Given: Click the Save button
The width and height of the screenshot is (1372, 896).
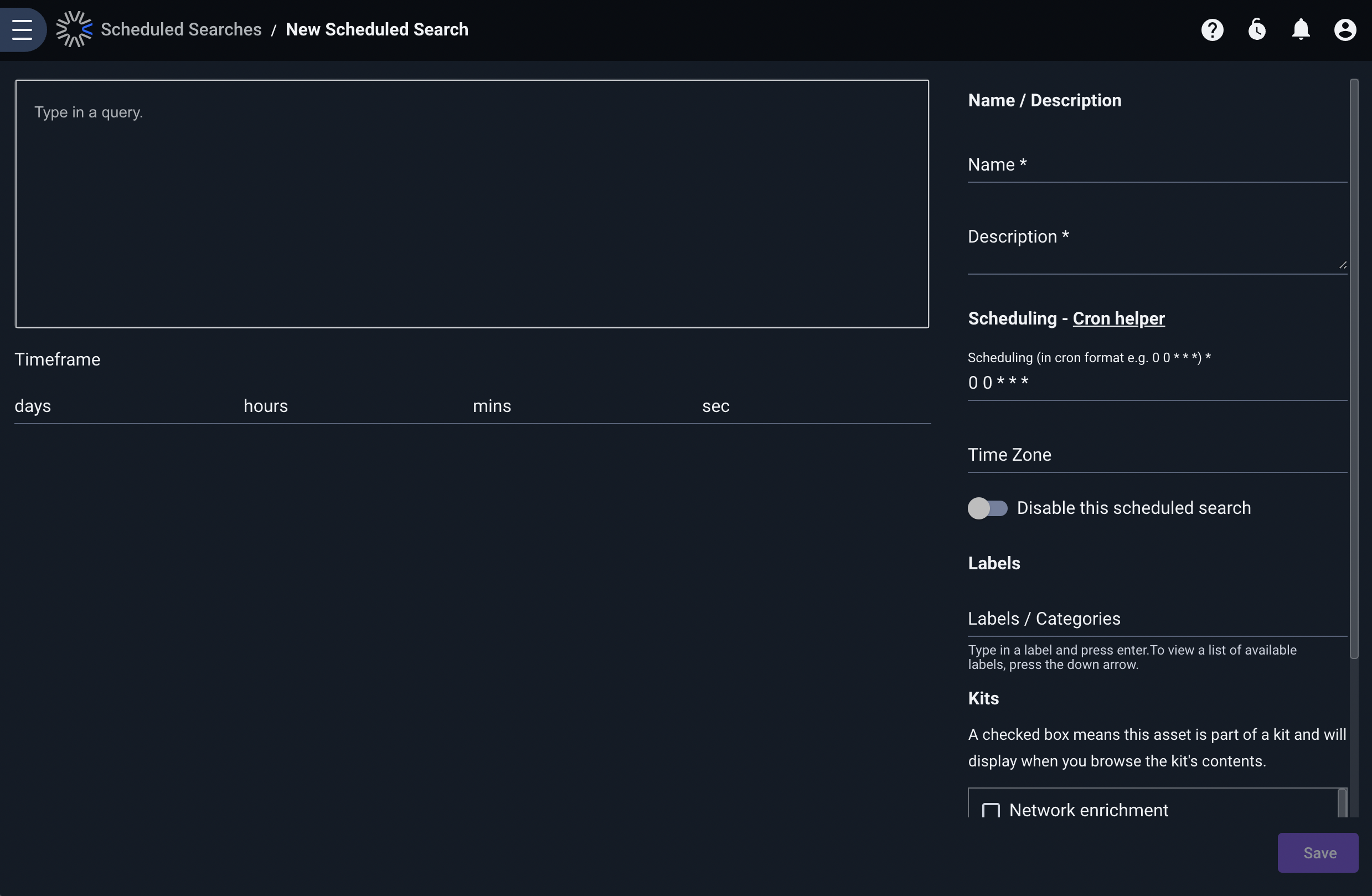Looking at the screenshot, I should pos(1318,853).
